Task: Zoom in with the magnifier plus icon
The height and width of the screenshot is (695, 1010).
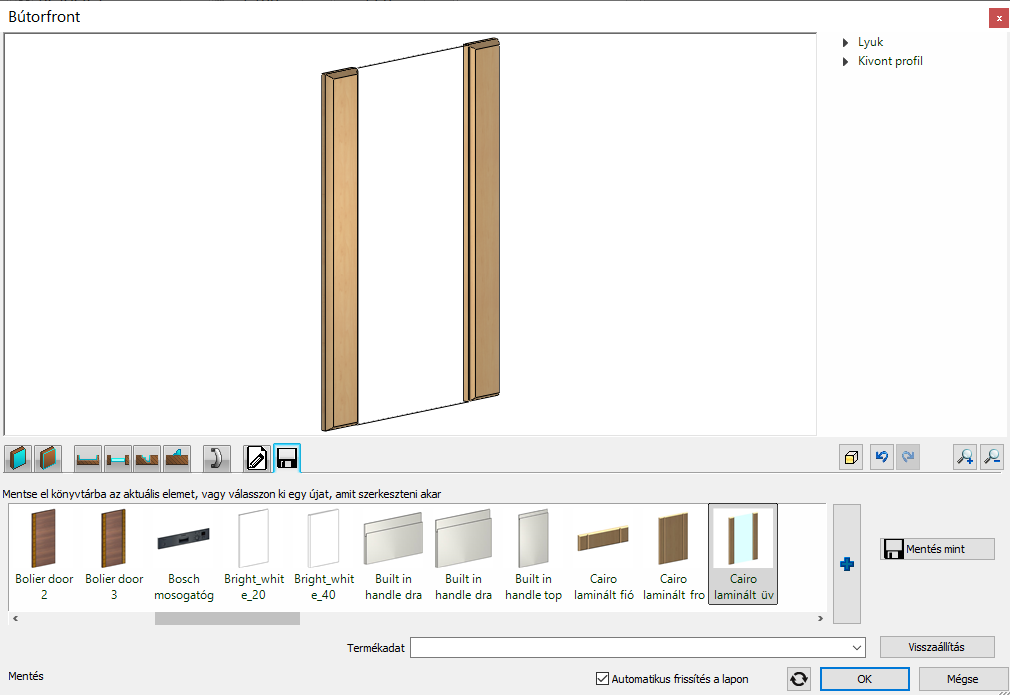Action: 965,458
